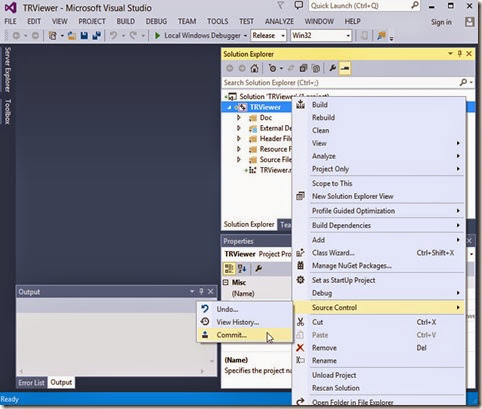Open the BUILD menu
482x409 pixels.
(126, 21)
